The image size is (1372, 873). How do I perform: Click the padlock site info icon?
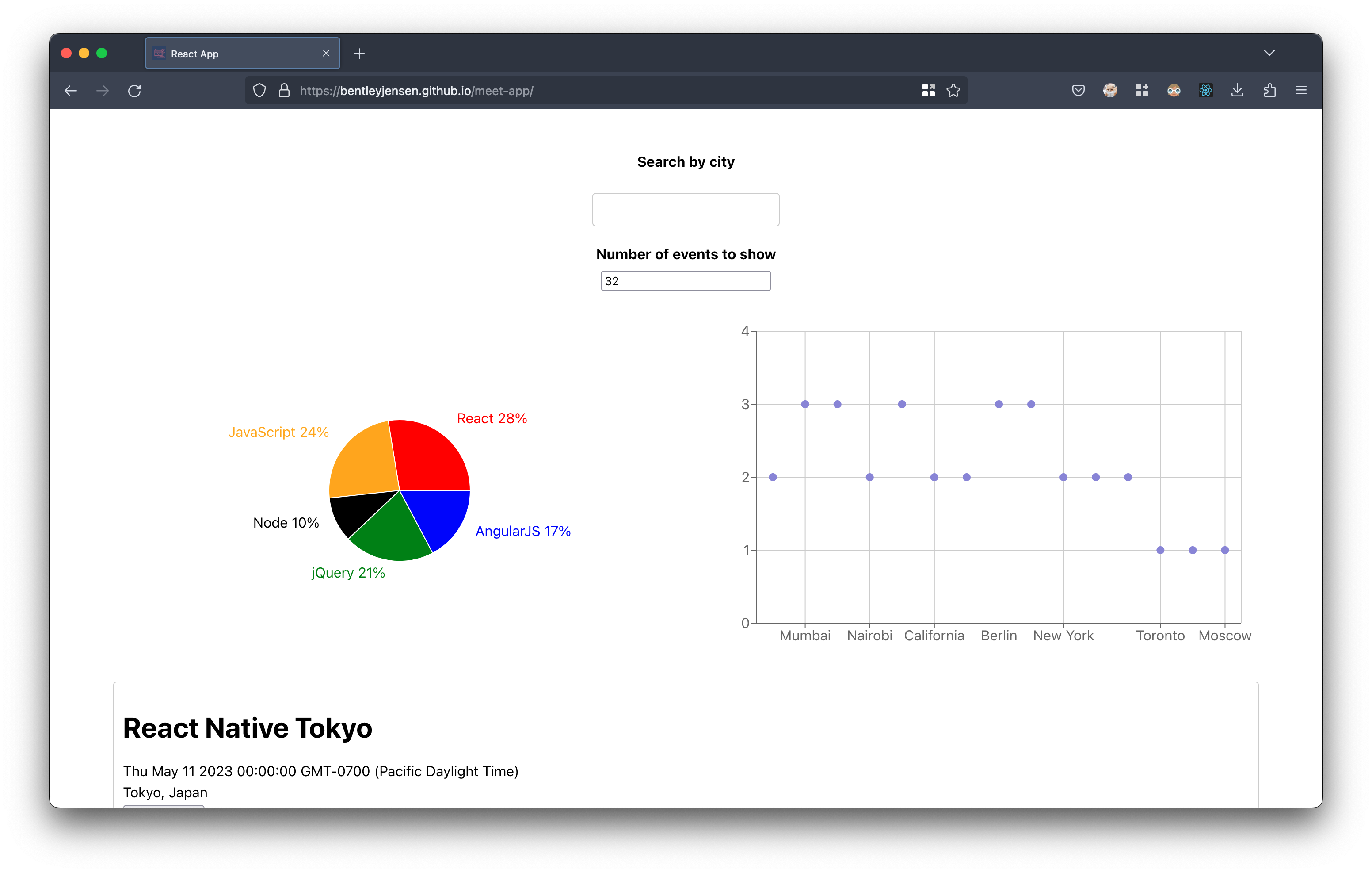pos(284,91)
